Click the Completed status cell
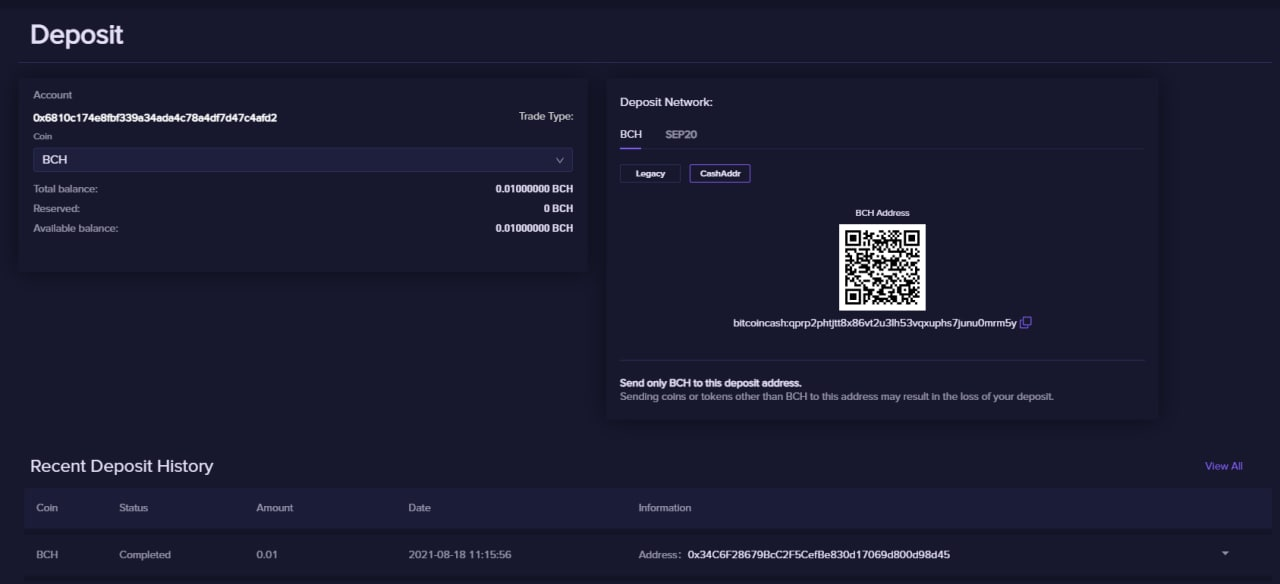Image resolution: width=1280 pixels, height=584 pixels. point(145,554)
